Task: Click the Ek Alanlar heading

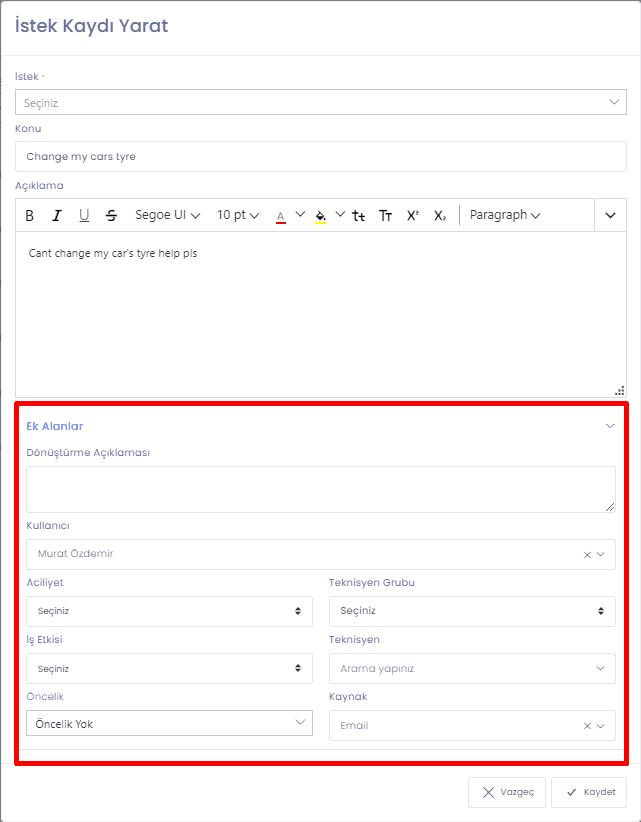Action: [x=55, y=426]
